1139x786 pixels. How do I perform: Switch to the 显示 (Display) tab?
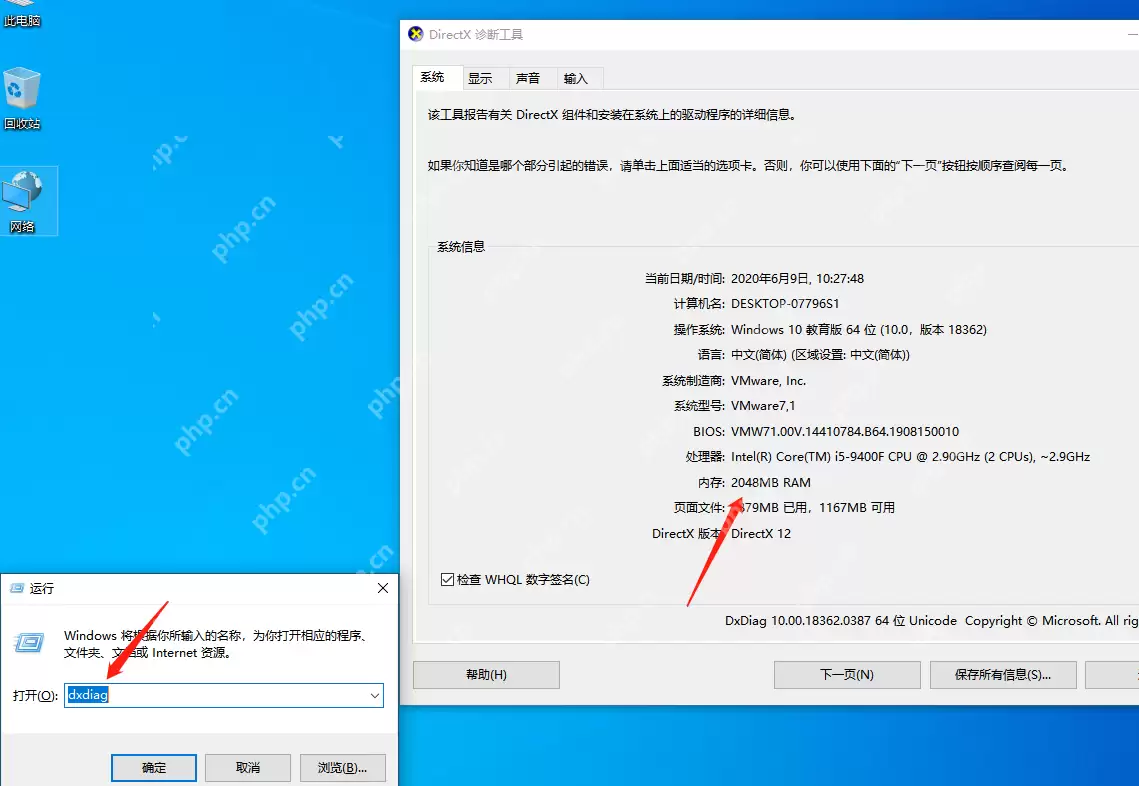480,78
